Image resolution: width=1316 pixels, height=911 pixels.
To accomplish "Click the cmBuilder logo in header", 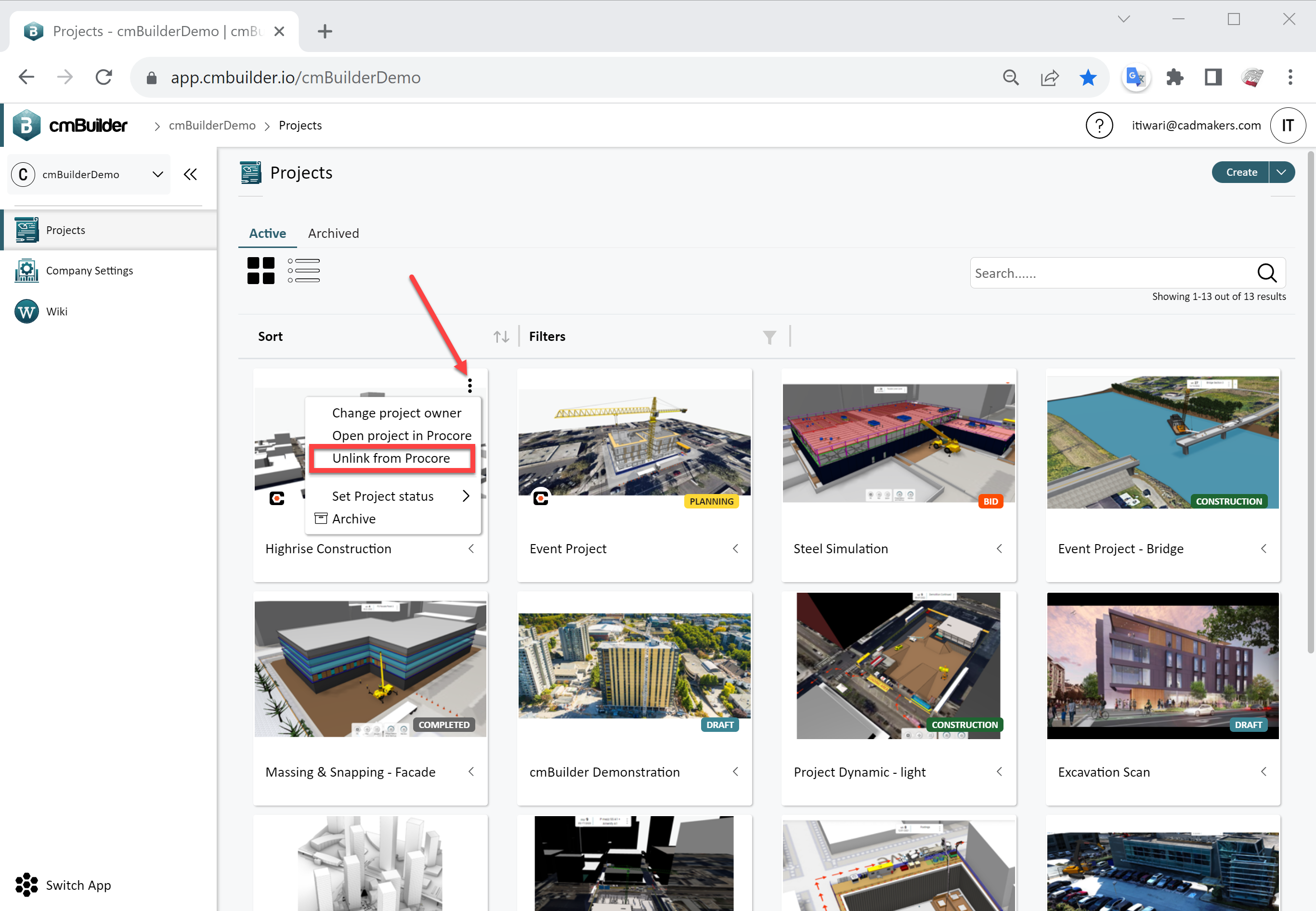I will pos(70,125).
